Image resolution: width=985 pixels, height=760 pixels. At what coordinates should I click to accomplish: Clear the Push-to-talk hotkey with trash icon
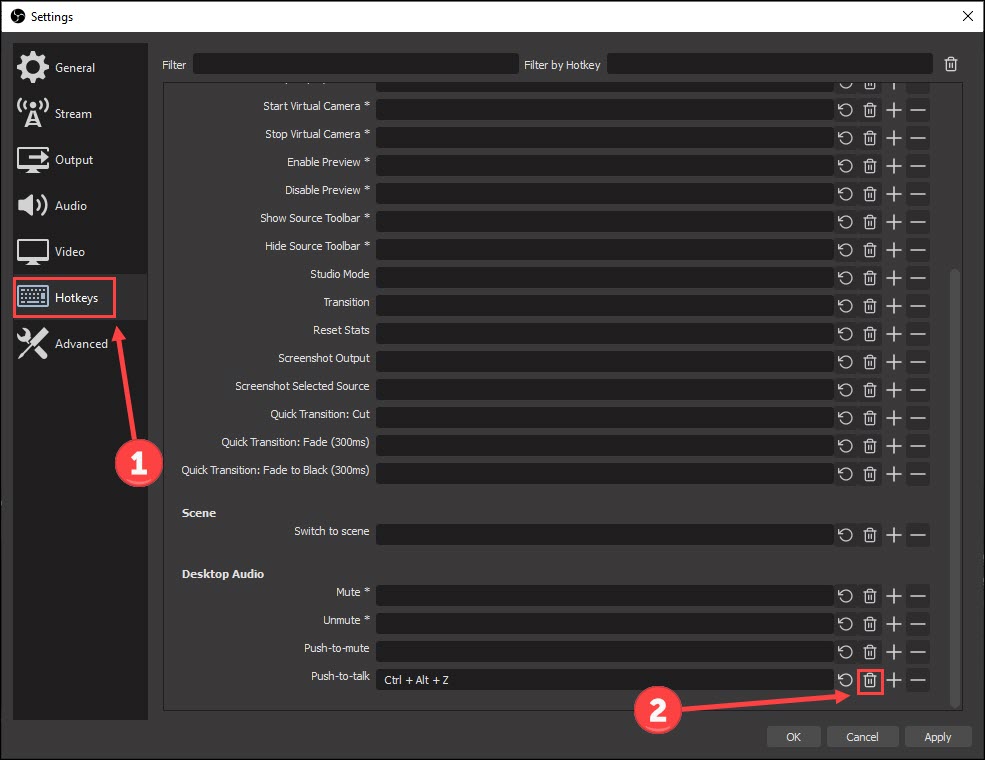[x=870, y=680]
